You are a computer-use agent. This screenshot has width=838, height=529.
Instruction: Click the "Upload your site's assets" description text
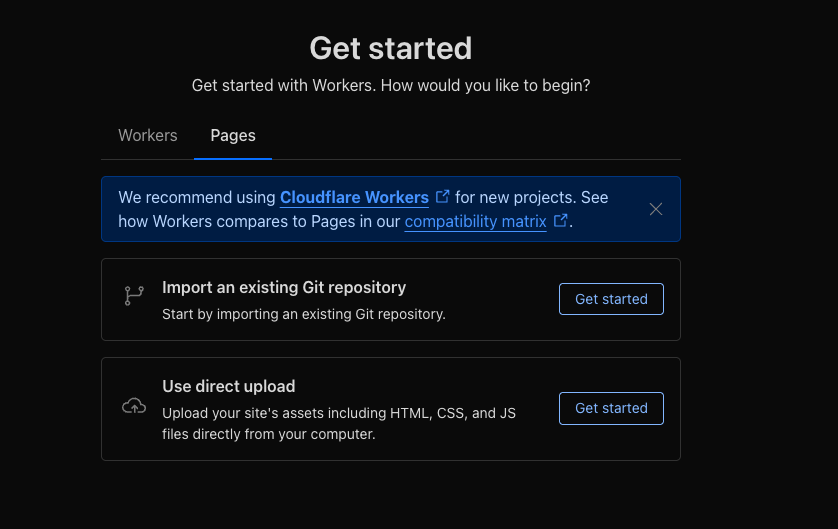click(x=338, y=412)
